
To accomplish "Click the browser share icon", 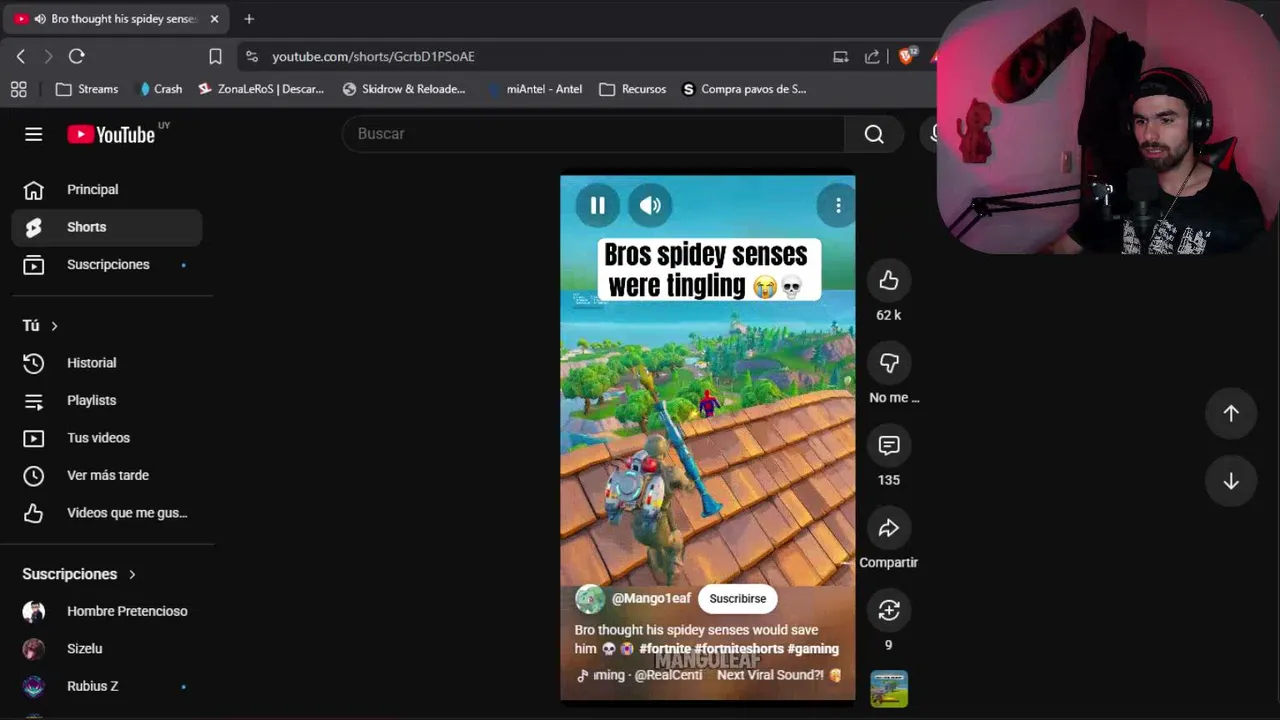I will (872, 57).
